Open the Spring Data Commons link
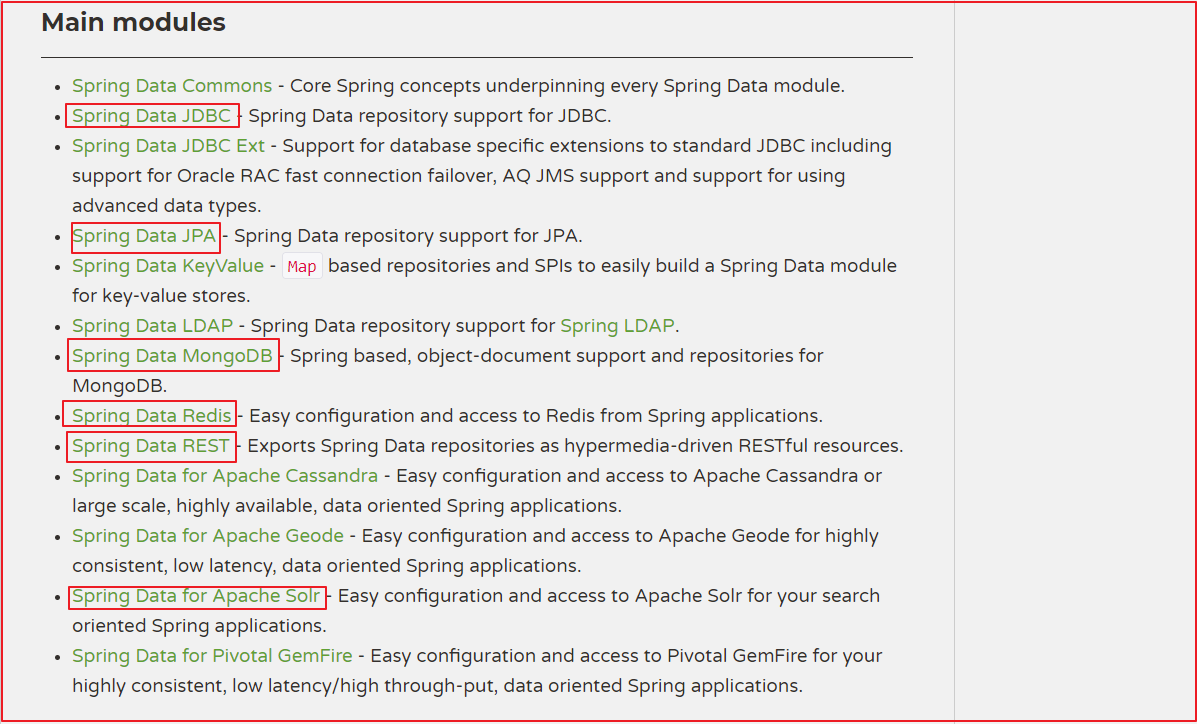Screen dimensions: 1197x724 [172, 86]
